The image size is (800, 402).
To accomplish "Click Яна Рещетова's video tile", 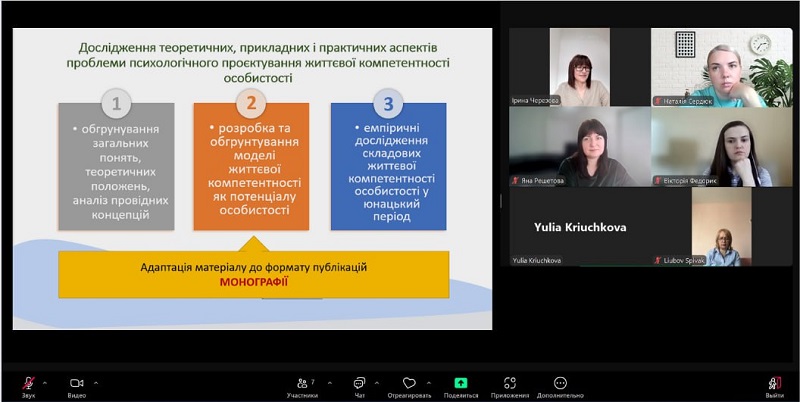I will (x=579, y=147).
